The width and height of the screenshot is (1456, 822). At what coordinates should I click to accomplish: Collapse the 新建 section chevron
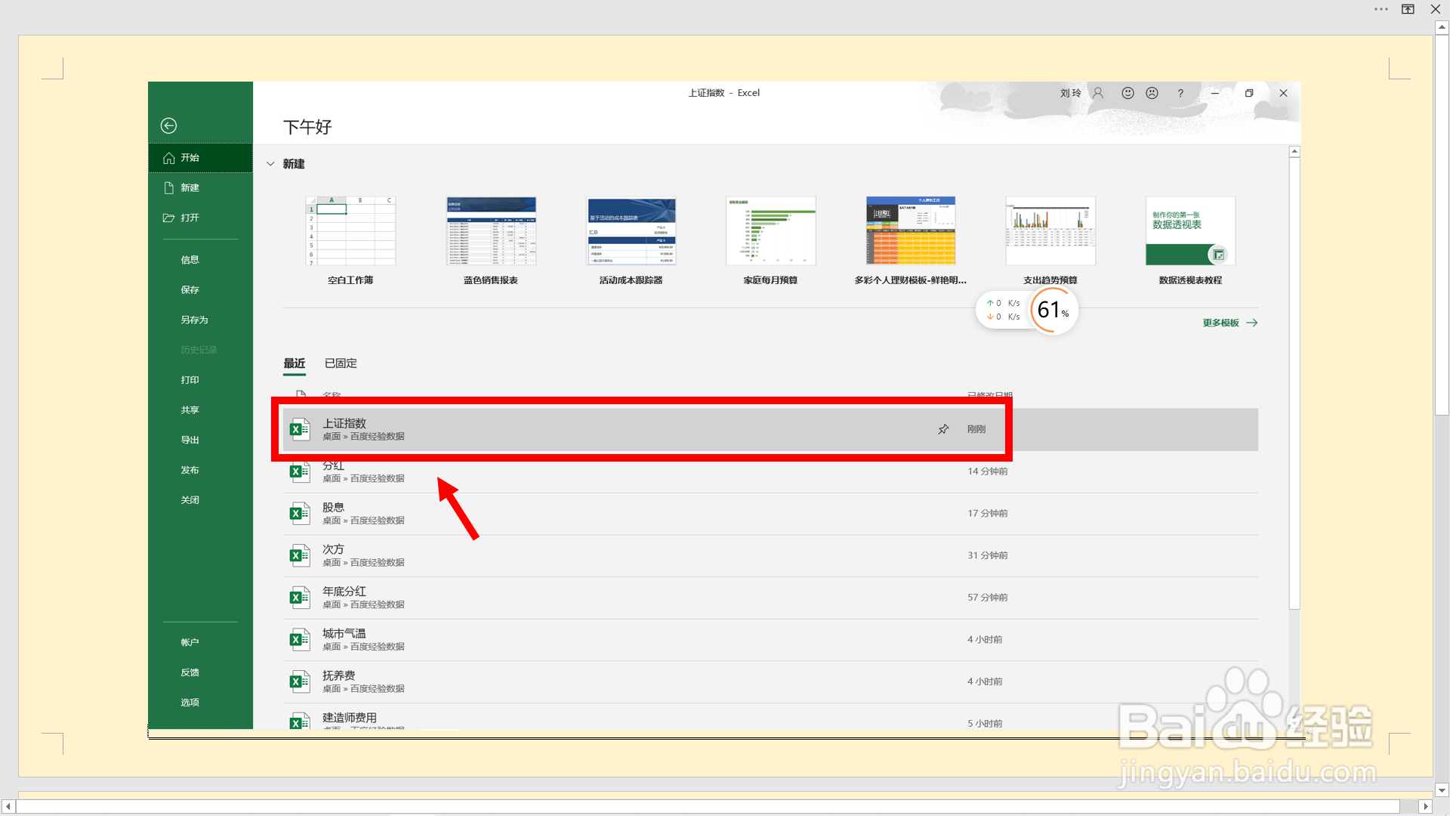click(x=271, y=165)
